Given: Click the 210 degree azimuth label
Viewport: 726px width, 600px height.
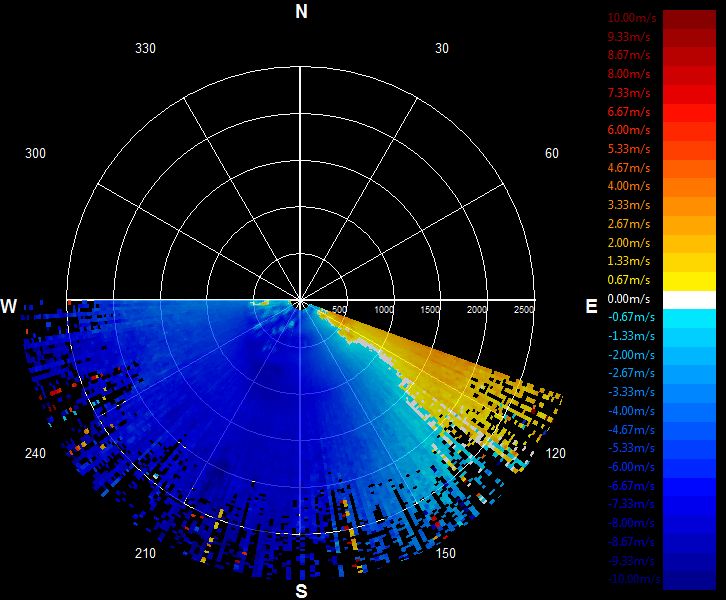Looking at the screenshot, I should click(x=145, y=553).
